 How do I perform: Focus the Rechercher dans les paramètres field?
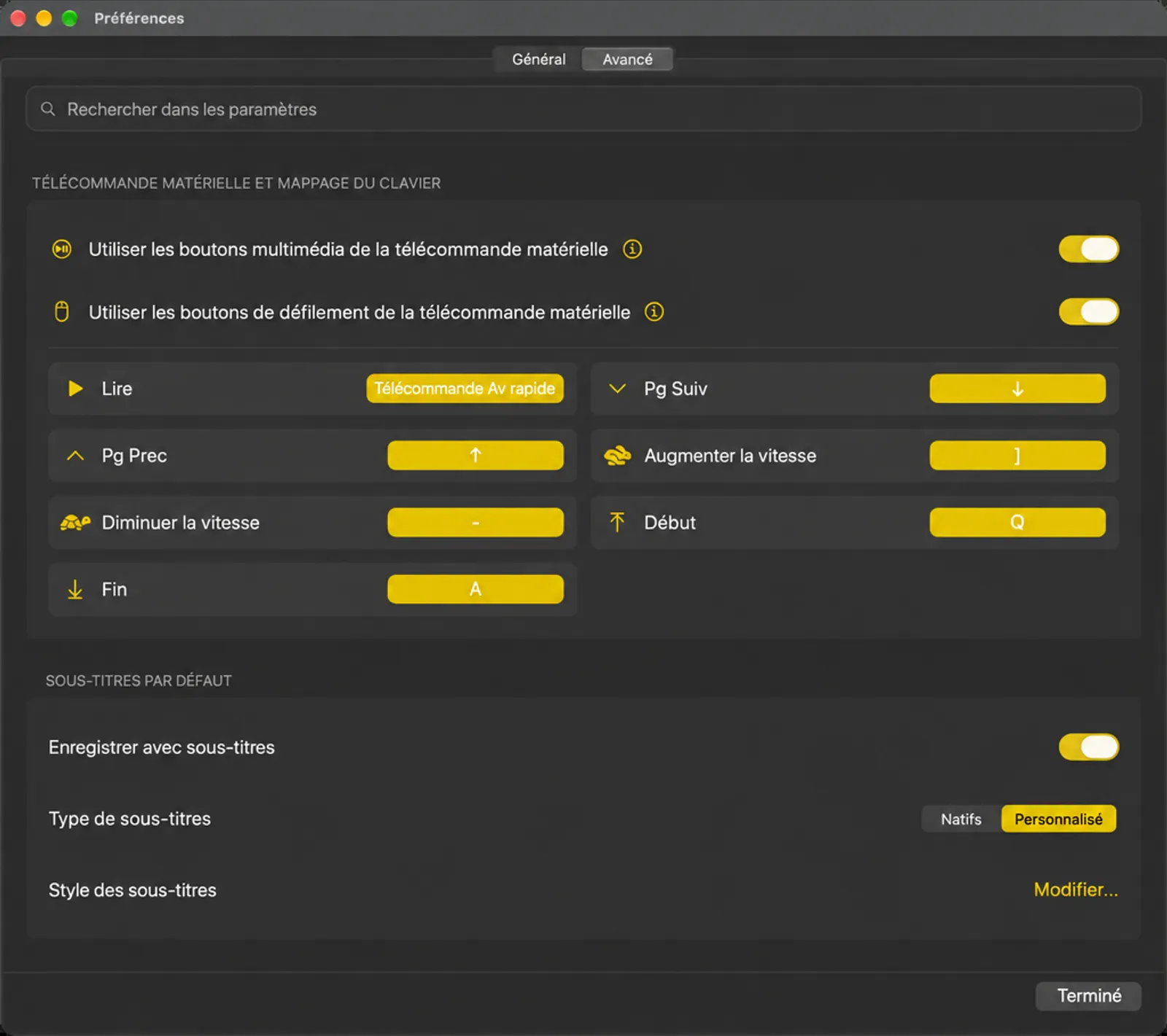coord(583,109)
